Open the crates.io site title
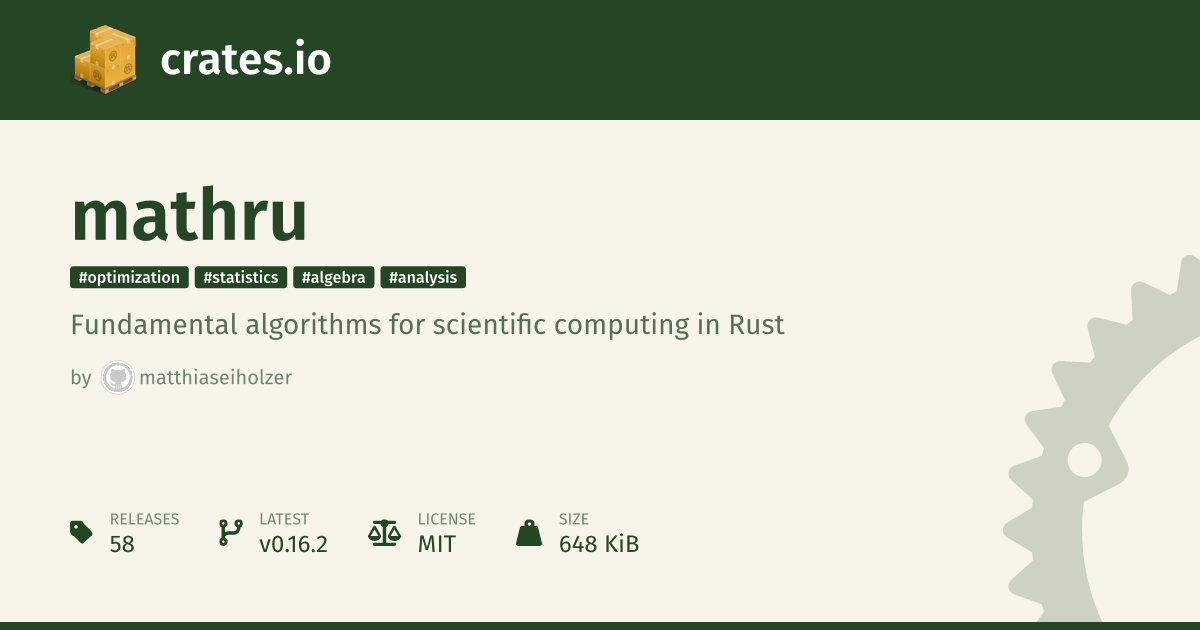The image size is (1200, 630). tap(245, 60)
